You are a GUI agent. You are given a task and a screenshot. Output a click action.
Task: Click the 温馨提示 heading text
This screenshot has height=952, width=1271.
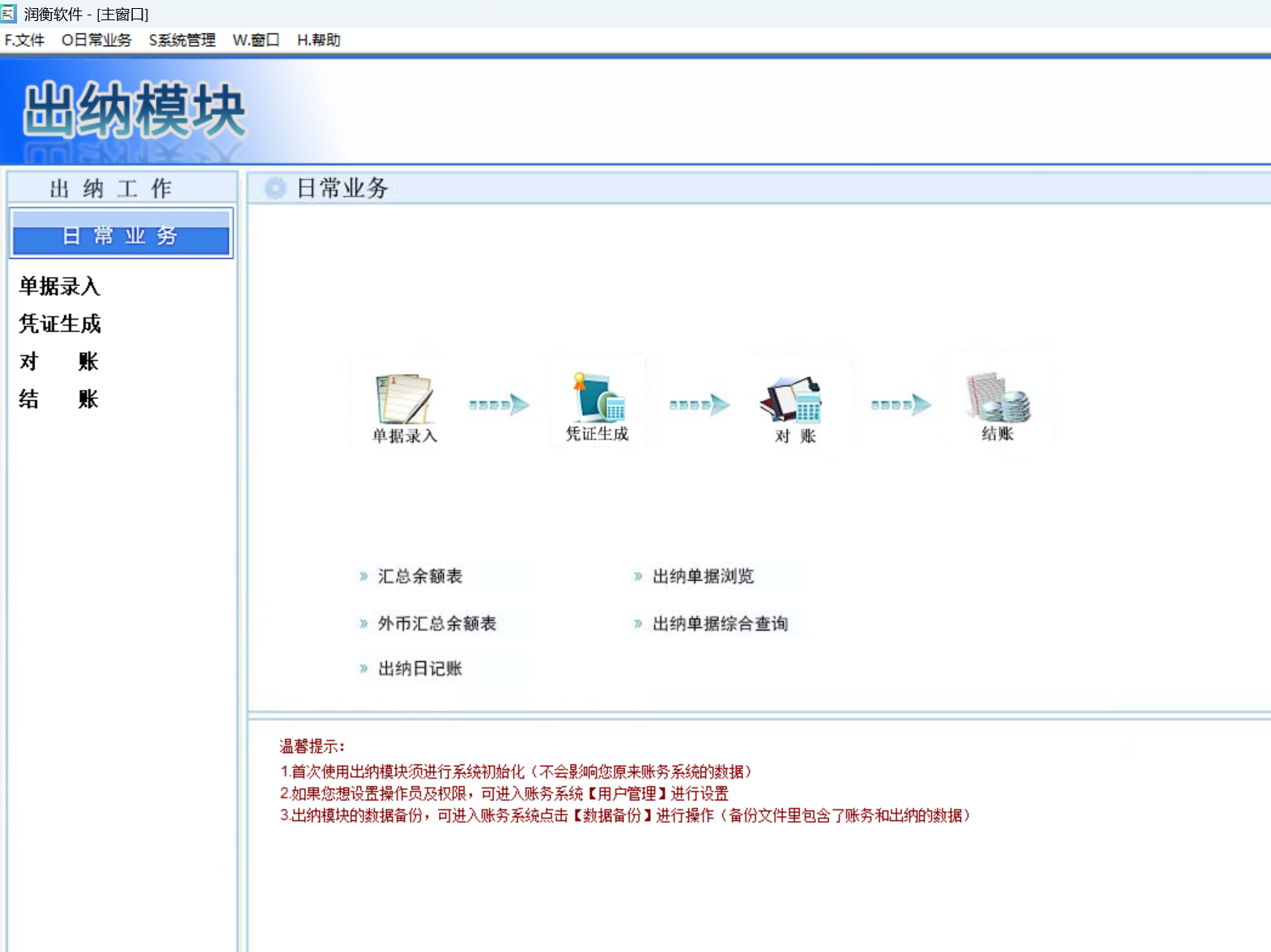(x=312, y=746)
